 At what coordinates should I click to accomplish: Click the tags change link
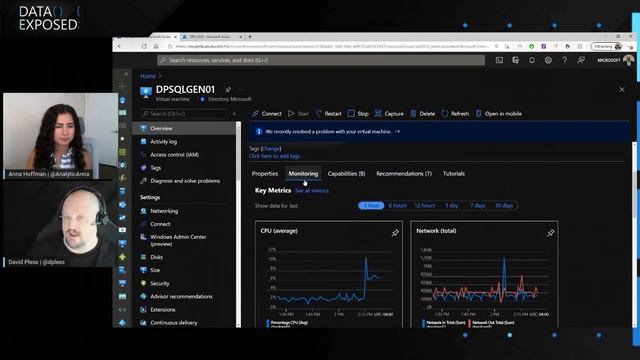271,149
